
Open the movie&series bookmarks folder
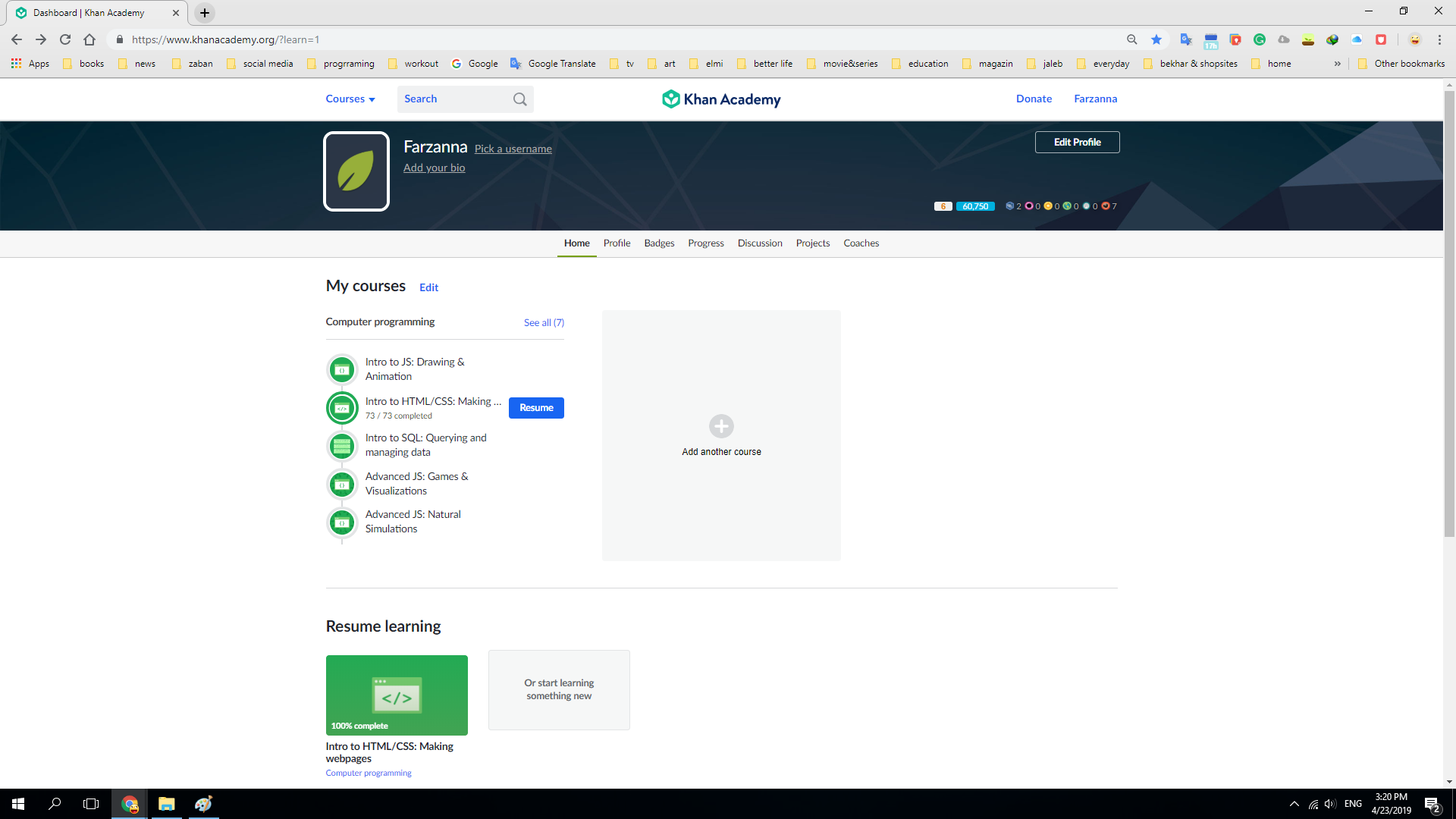coord(842,64)
